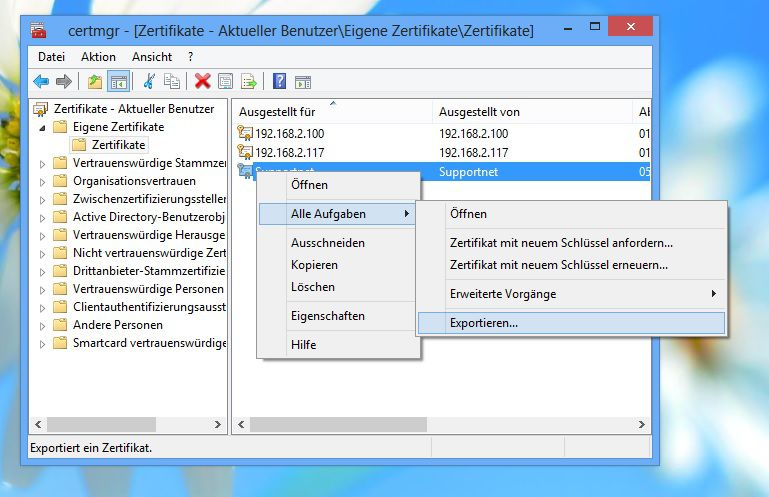Click list pane scroll left arrow
769x497 pixels.
(x=241, y=424)
